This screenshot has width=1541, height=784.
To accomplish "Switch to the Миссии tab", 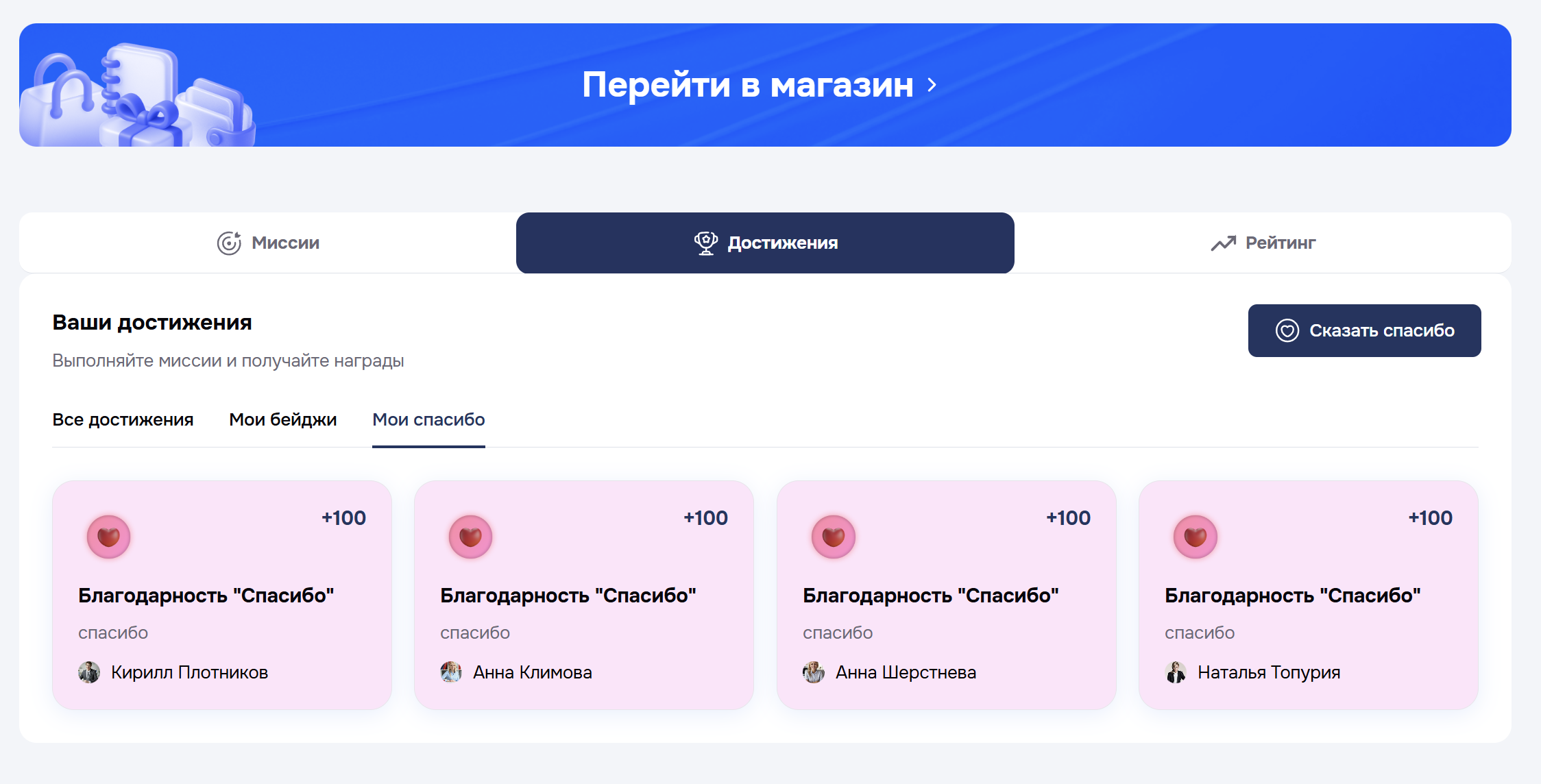I will point(268,243).
